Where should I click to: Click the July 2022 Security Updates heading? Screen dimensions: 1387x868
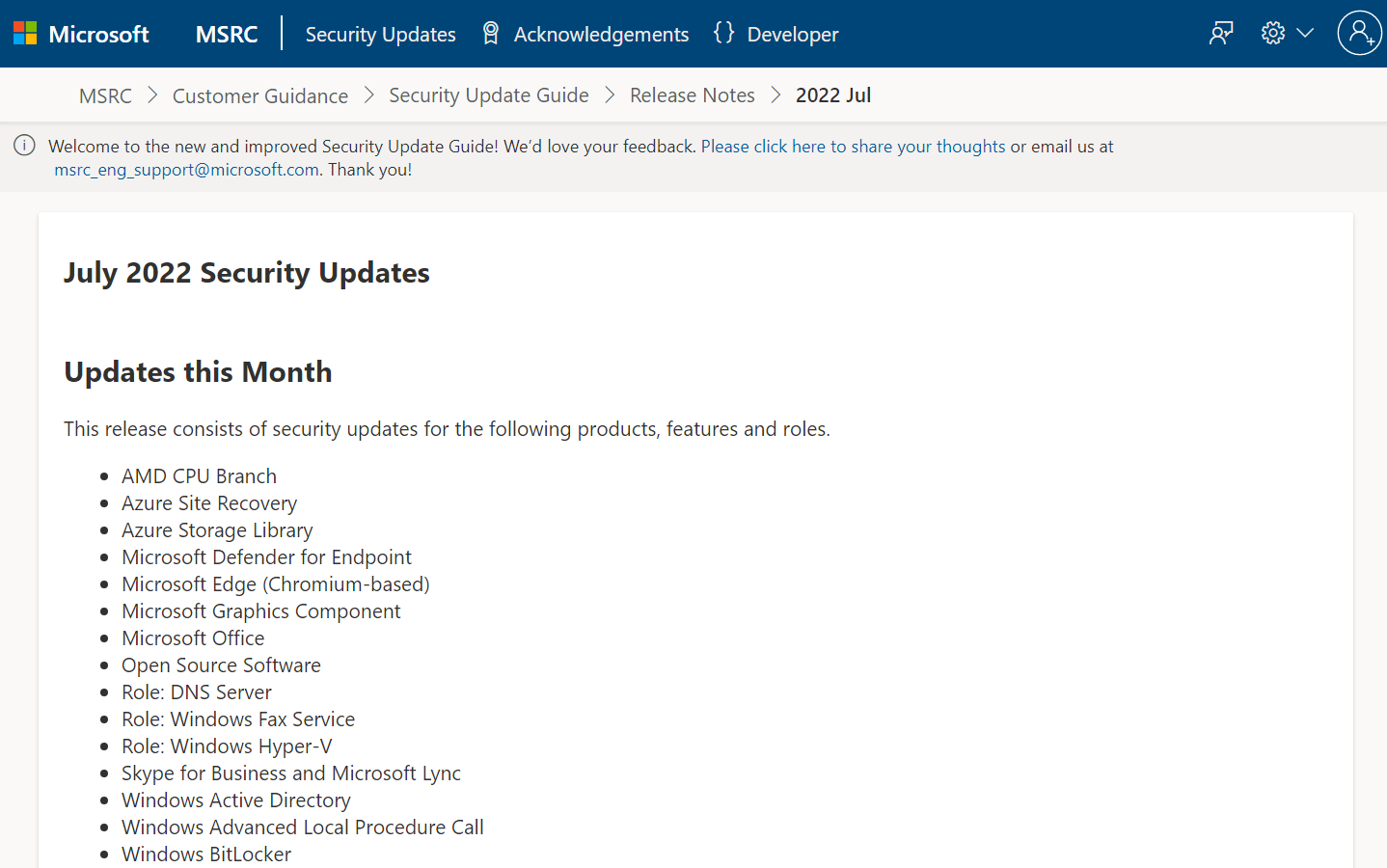tap(247, 273)
